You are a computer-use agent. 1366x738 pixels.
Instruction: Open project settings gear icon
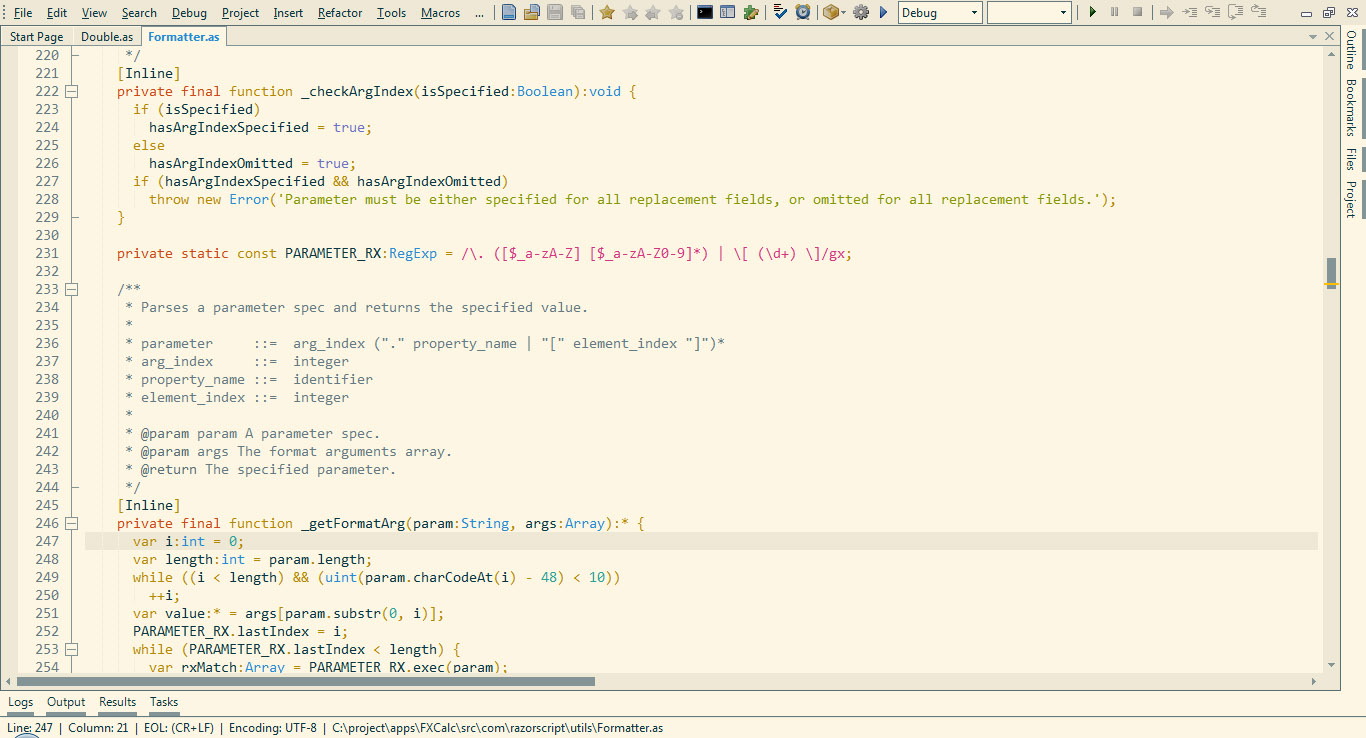(x=860, y=13)
